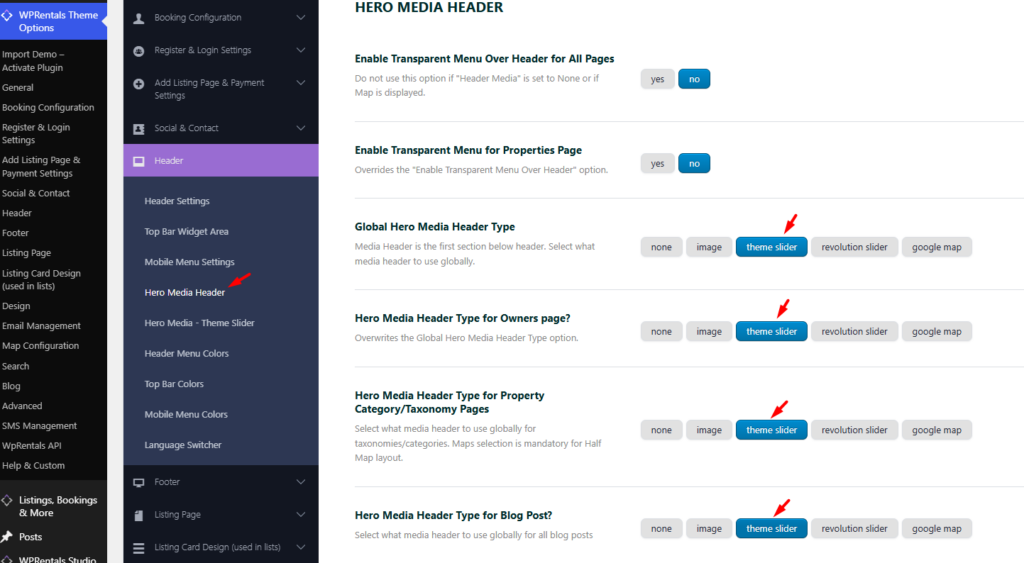The height and width of the screenshot is (563, 1024).
Task: Open Language Switcher submenu item
Action: click(183, 445)
